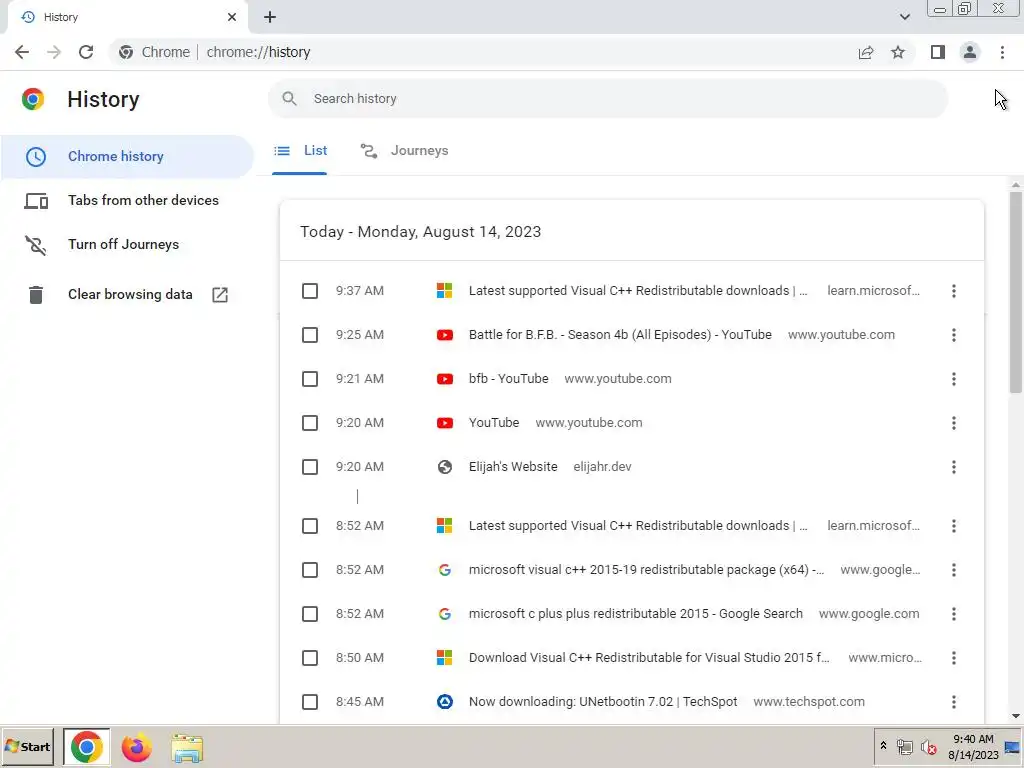Select checkbox for UNetbootin TechSpot entry
Screen dimensions: 1024x768
click(310, 702)
